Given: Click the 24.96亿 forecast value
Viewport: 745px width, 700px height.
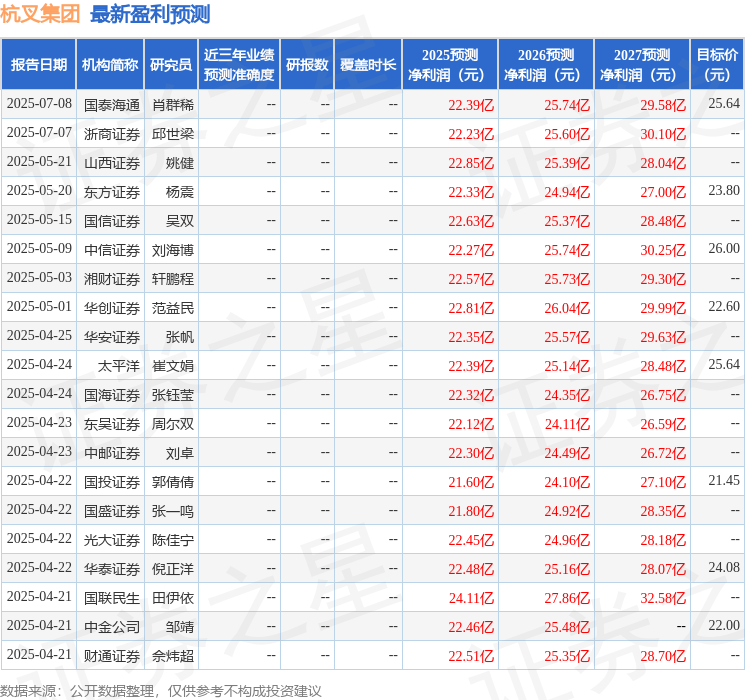Looking at the screenshot, I should [567, 540].
